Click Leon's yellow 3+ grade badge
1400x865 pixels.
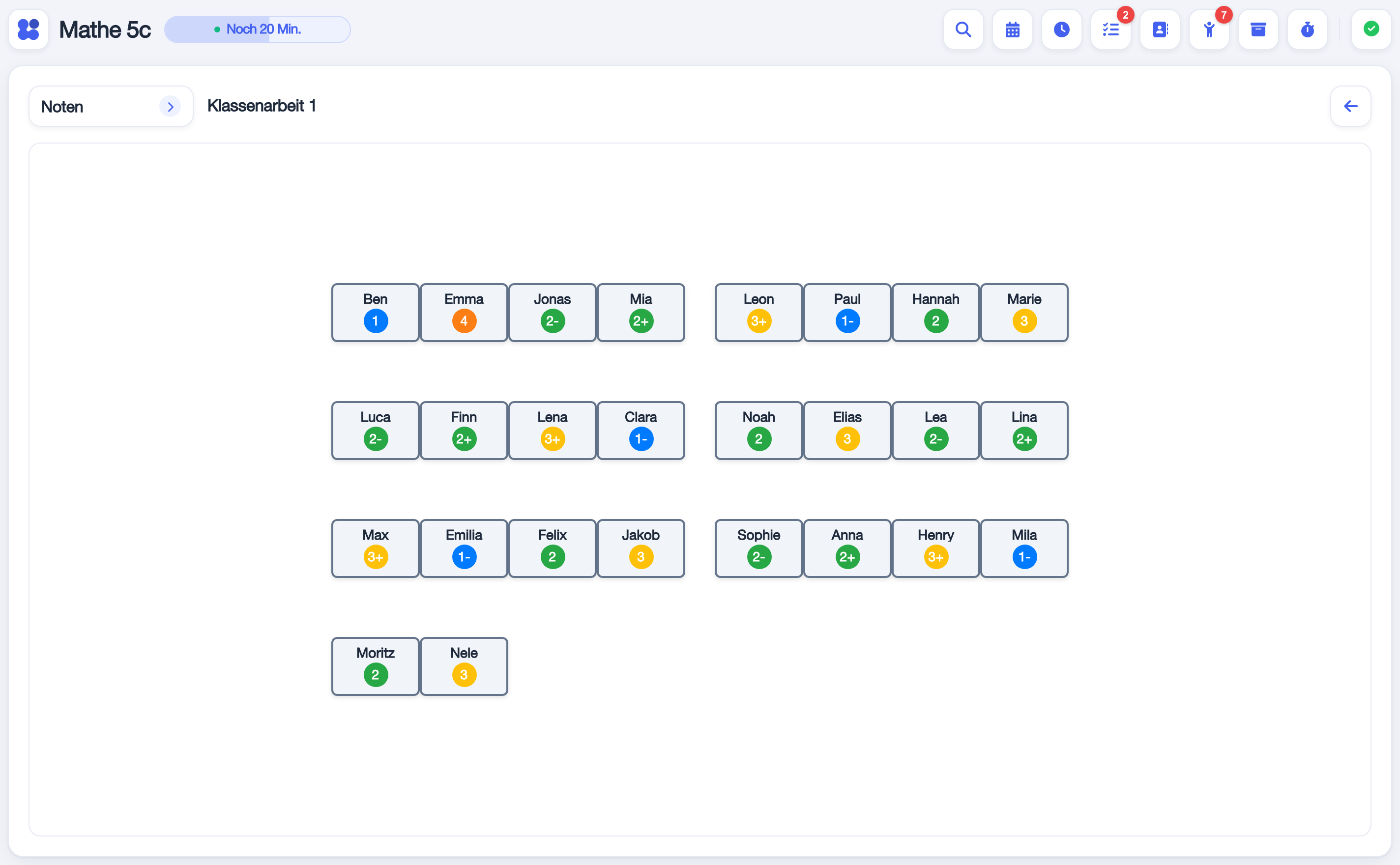tap(759, 321)
